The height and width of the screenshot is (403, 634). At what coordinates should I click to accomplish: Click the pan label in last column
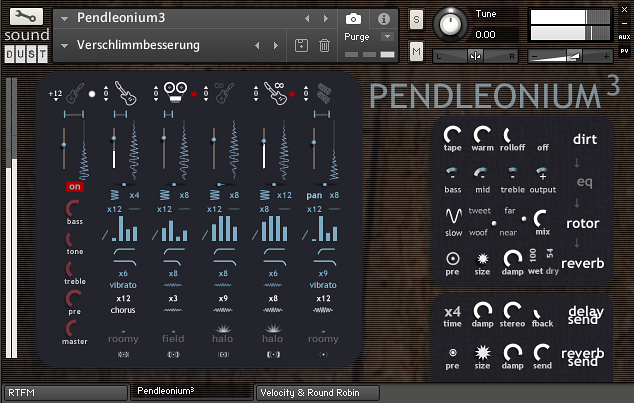click(x=314, y=196)
